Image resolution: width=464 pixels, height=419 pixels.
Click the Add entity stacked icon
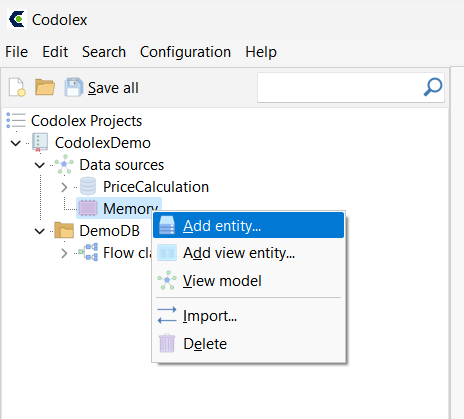point(167,226)
